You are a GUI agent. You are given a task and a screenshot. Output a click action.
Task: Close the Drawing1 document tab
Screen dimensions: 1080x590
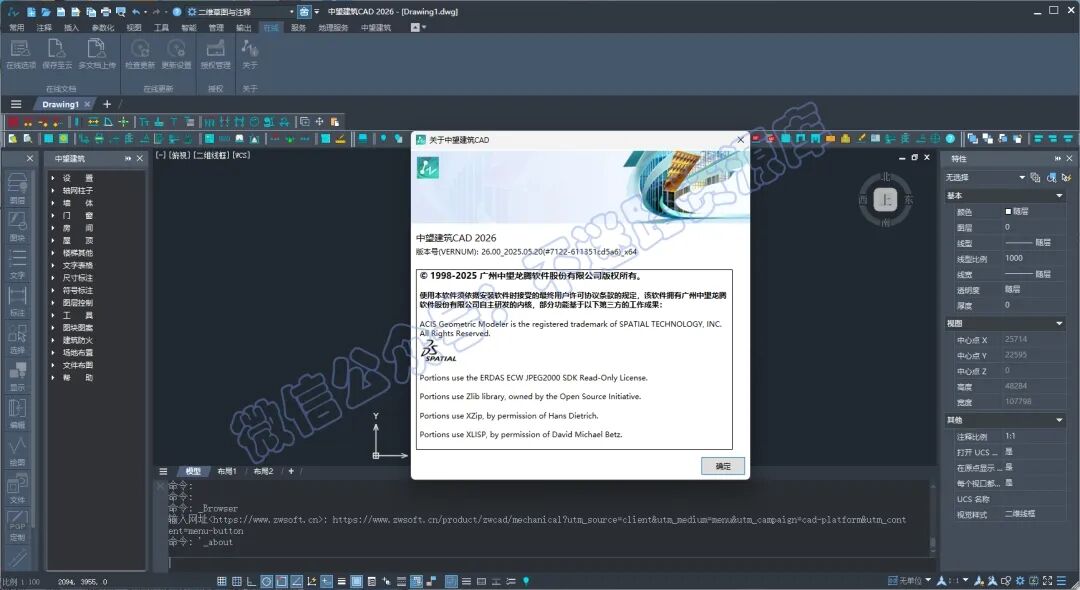pos(87,105)
